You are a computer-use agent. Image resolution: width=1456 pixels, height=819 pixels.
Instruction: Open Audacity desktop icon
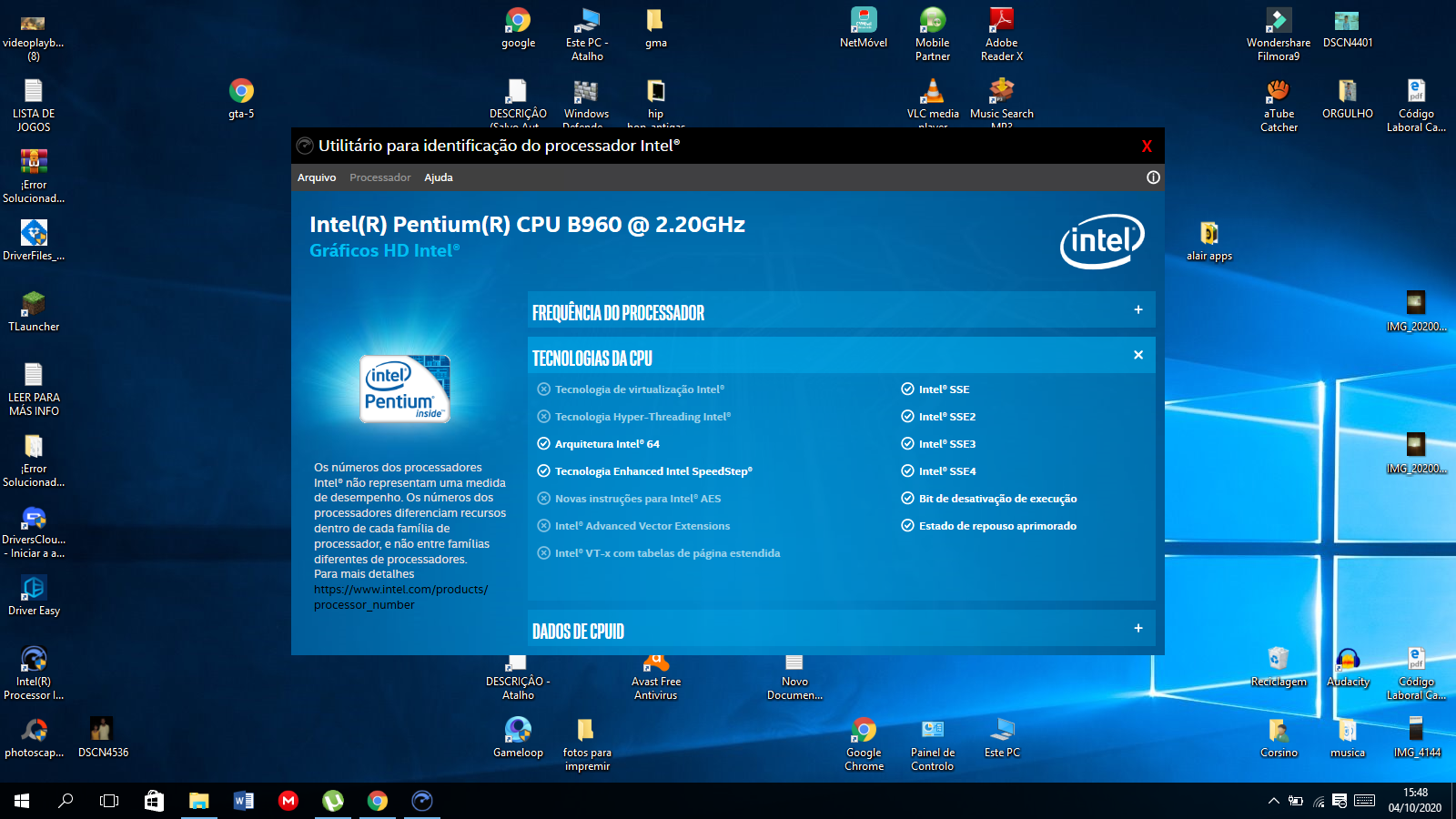coord(1348,666)
